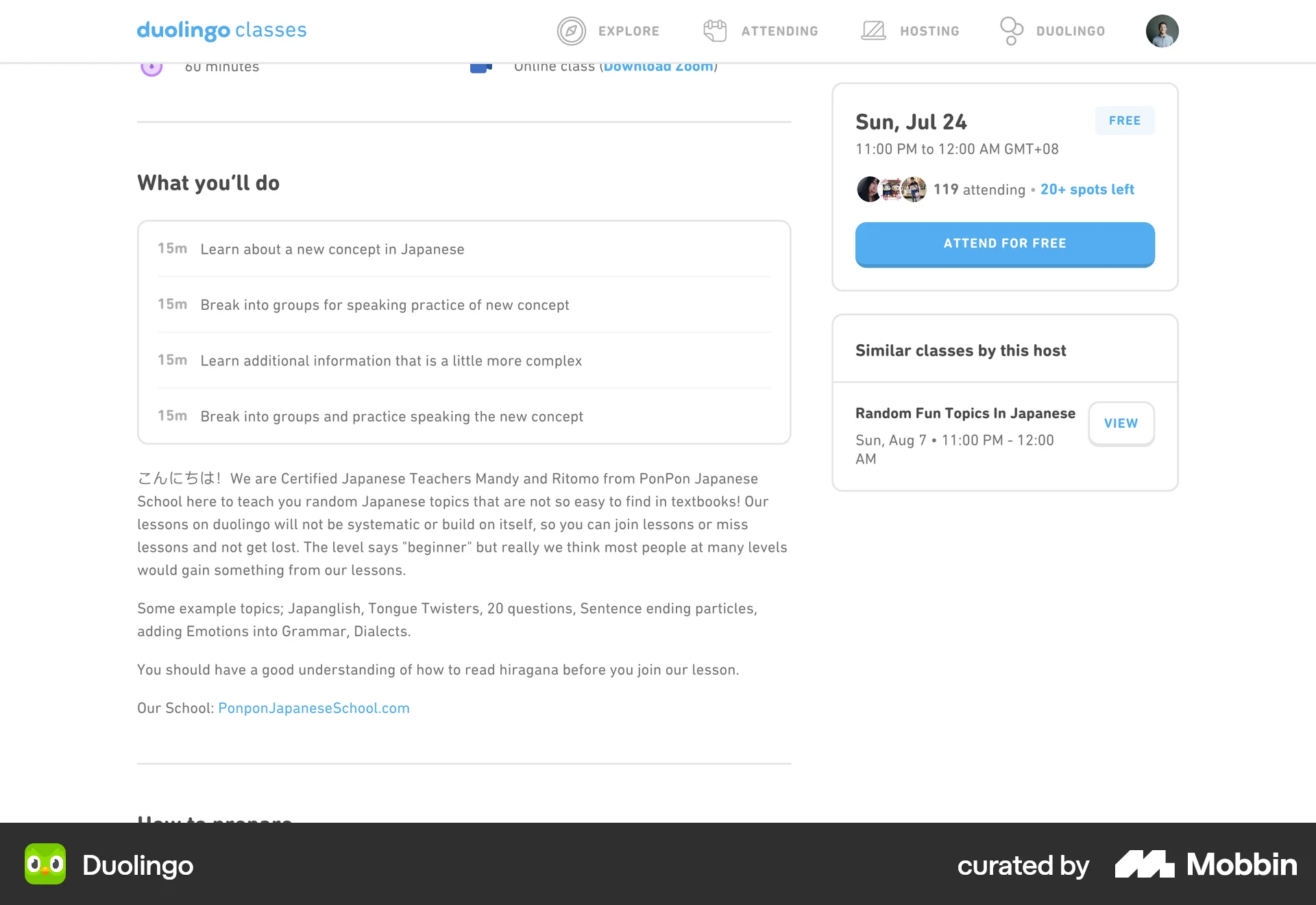Screen dimensions: 1316x905
Task: Click the Mobbin logo
Action: [1206, 865]
